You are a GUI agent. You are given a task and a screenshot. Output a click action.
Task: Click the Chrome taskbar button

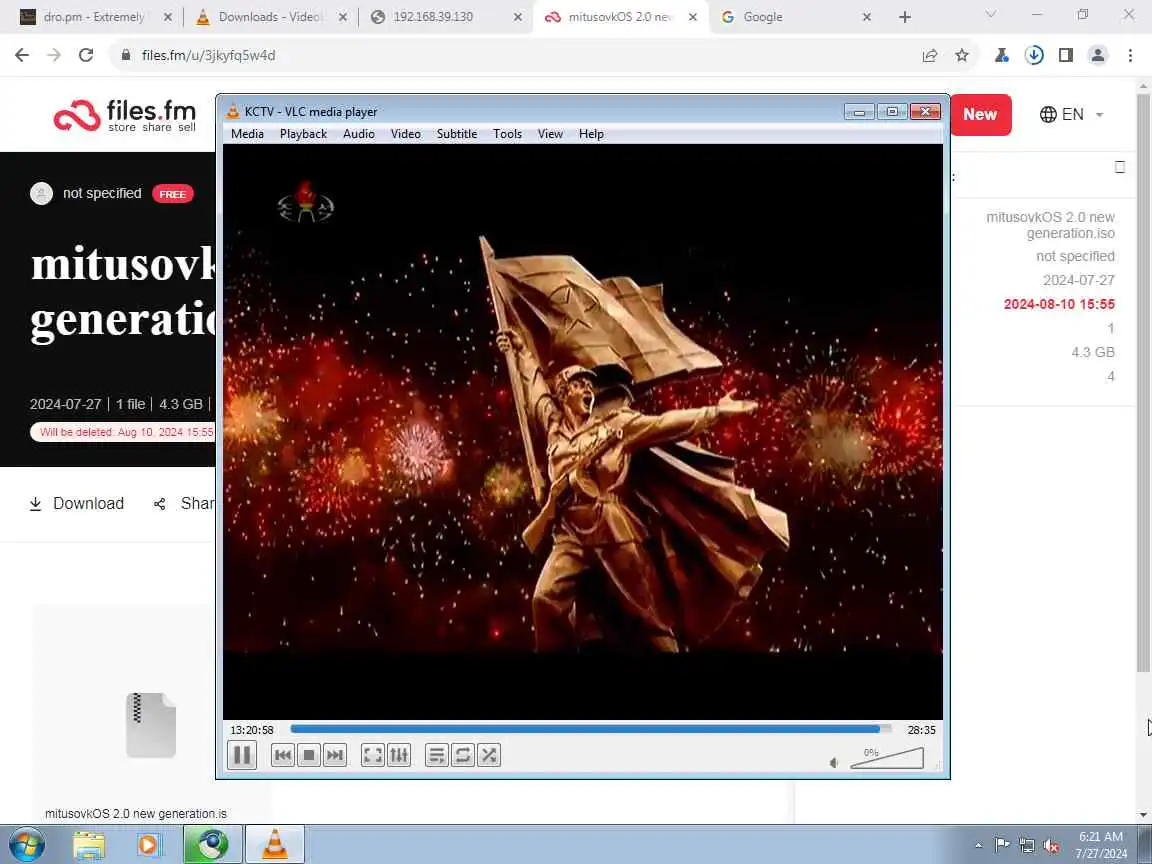point(212,845)
